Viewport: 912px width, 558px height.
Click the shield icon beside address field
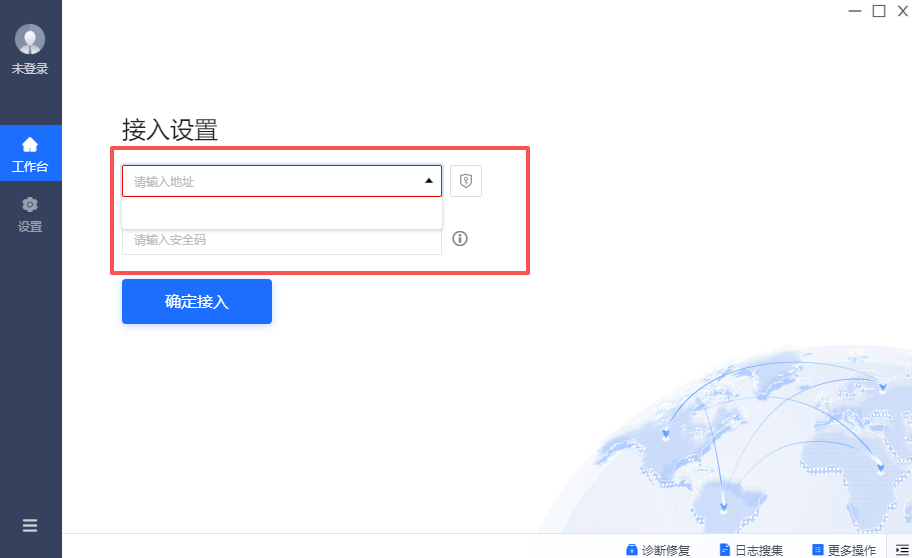point(466,181)
